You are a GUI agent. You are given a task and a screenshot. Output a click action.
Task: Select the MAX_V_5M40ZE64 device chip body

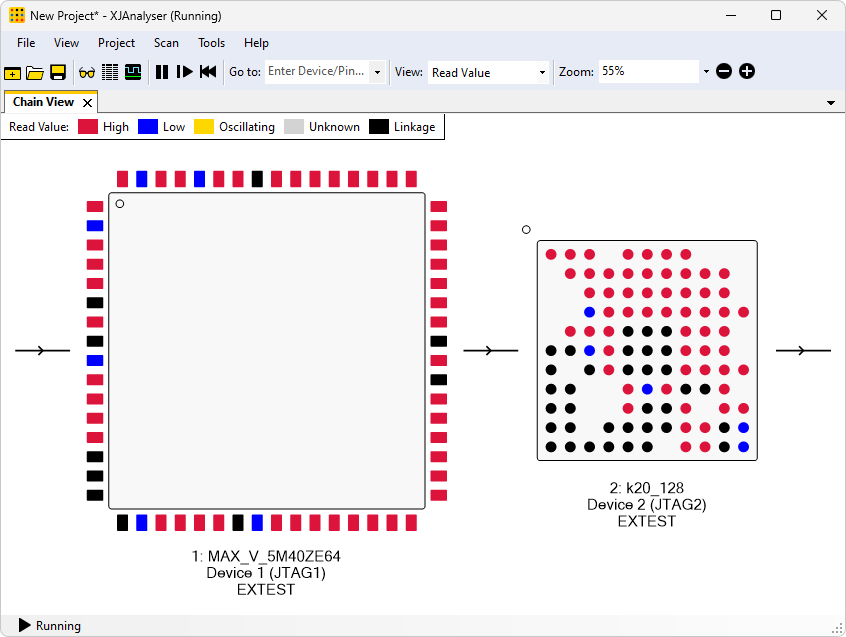266,350
